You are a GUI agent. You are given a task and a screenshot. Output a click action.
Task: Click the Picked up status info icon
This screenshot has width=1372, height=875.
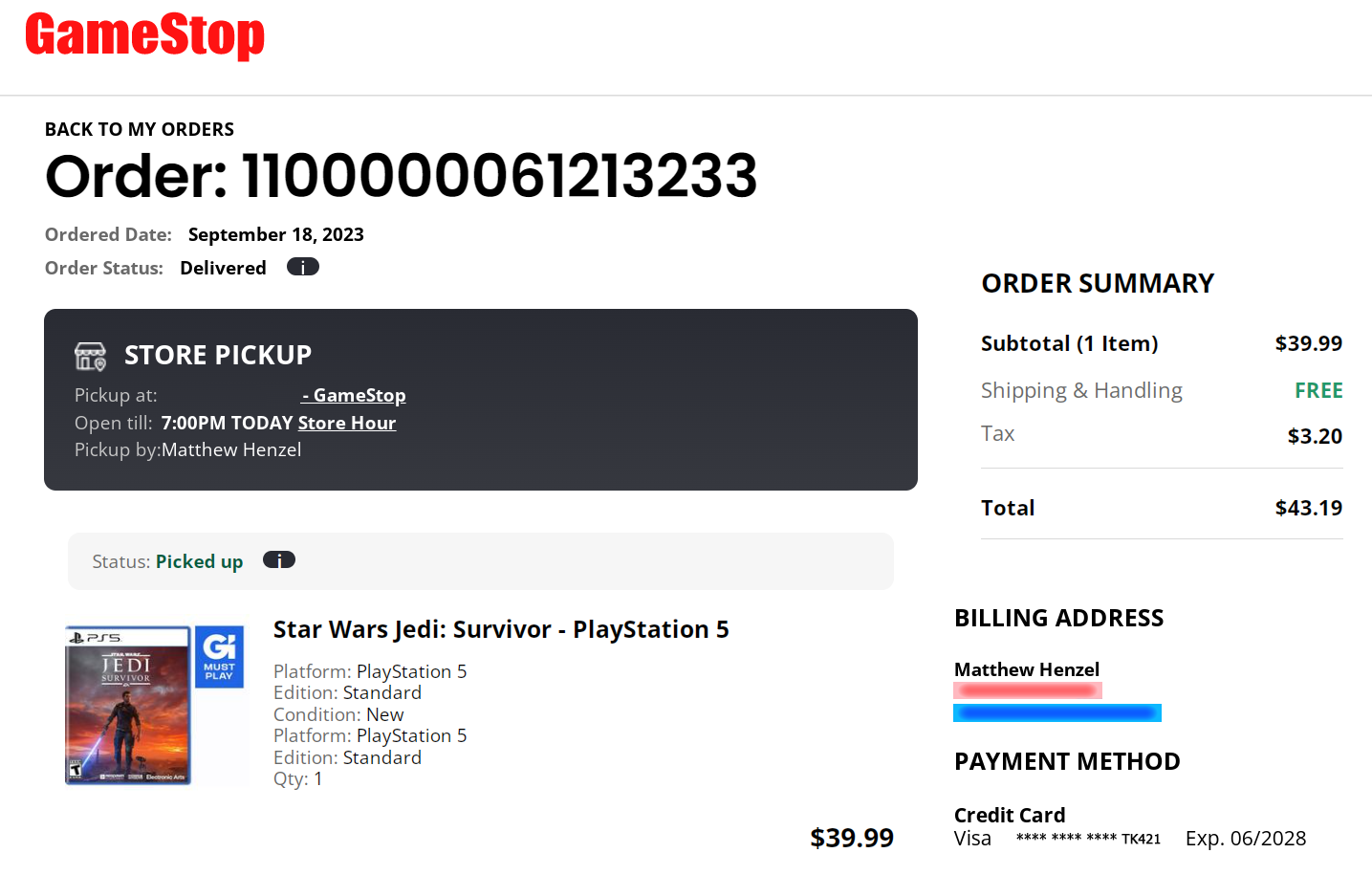point(278,560)
